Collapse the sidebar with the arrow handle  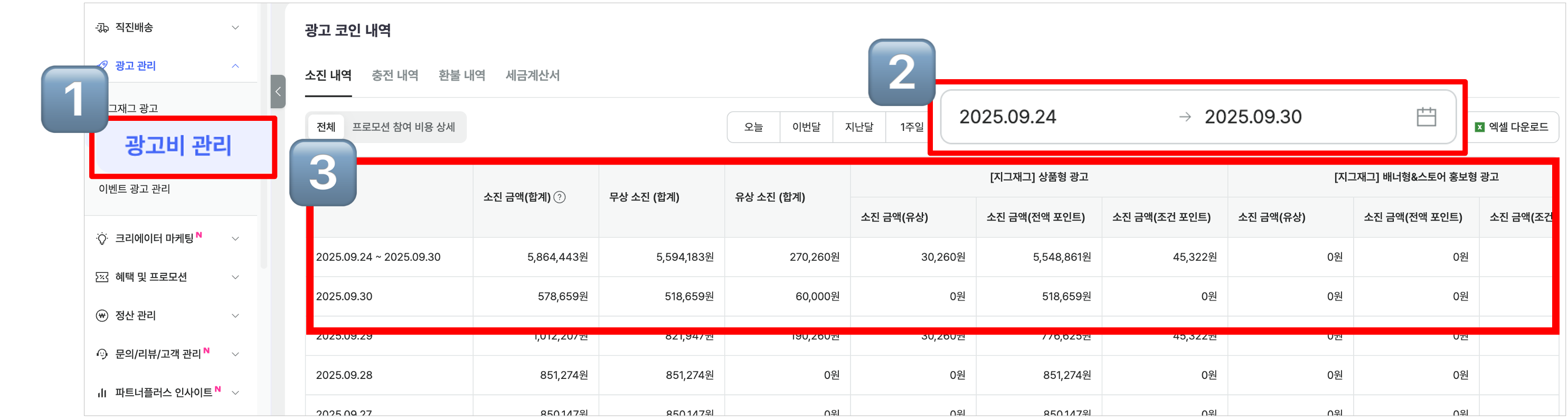coord(278,92)
